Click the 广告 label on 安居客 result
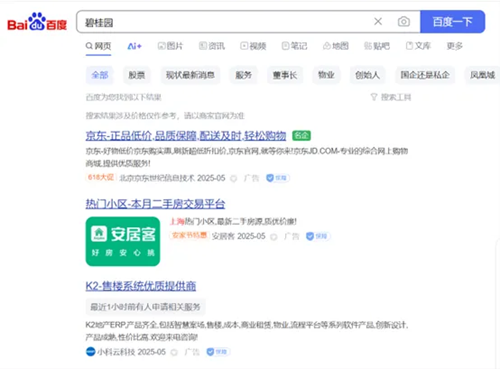 tap(292, 236)
